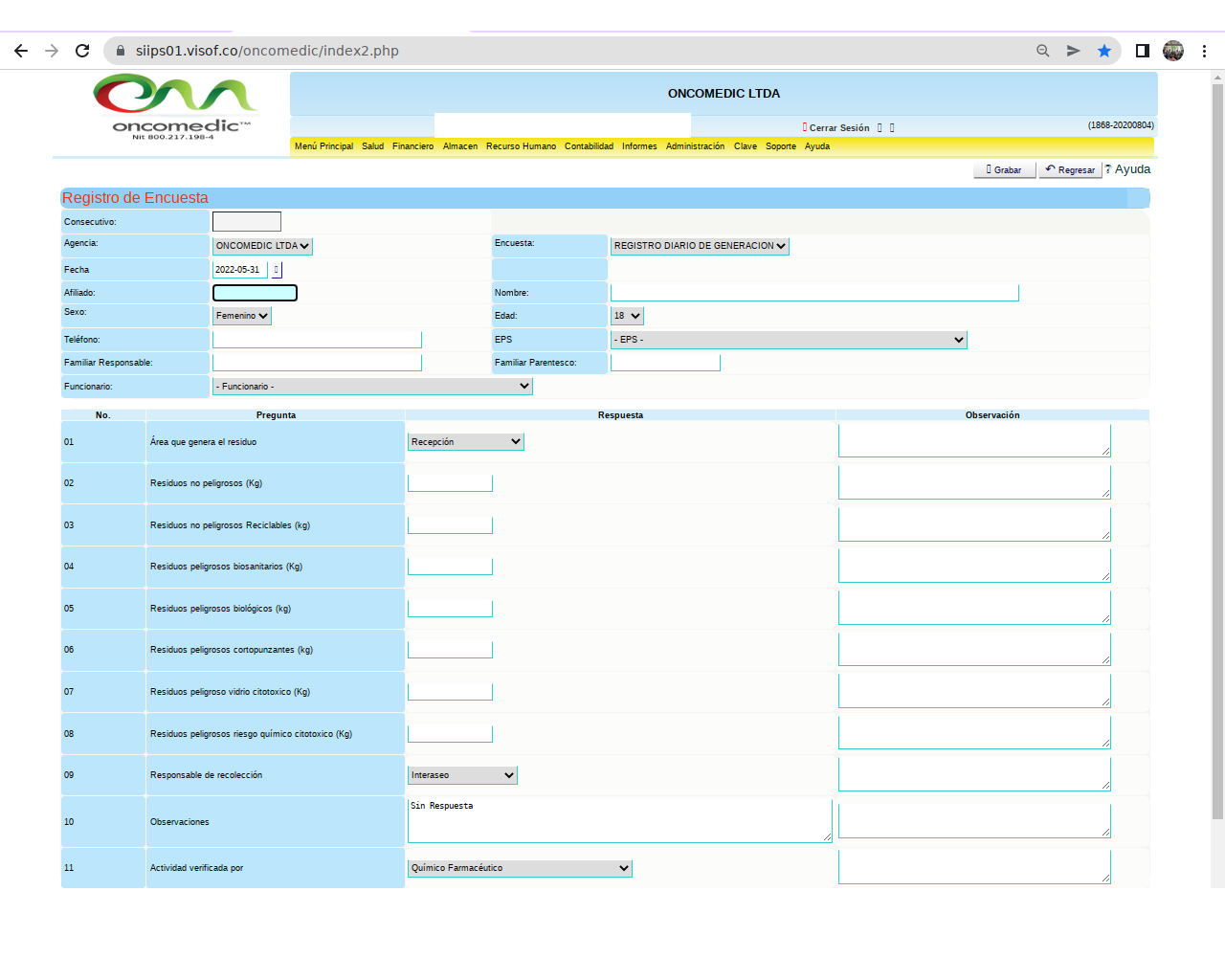Image resolution: width=1225 pixels, height=980 pixels.
Task: Click the share page arrow icon
Action: (x=1074, y=51)
